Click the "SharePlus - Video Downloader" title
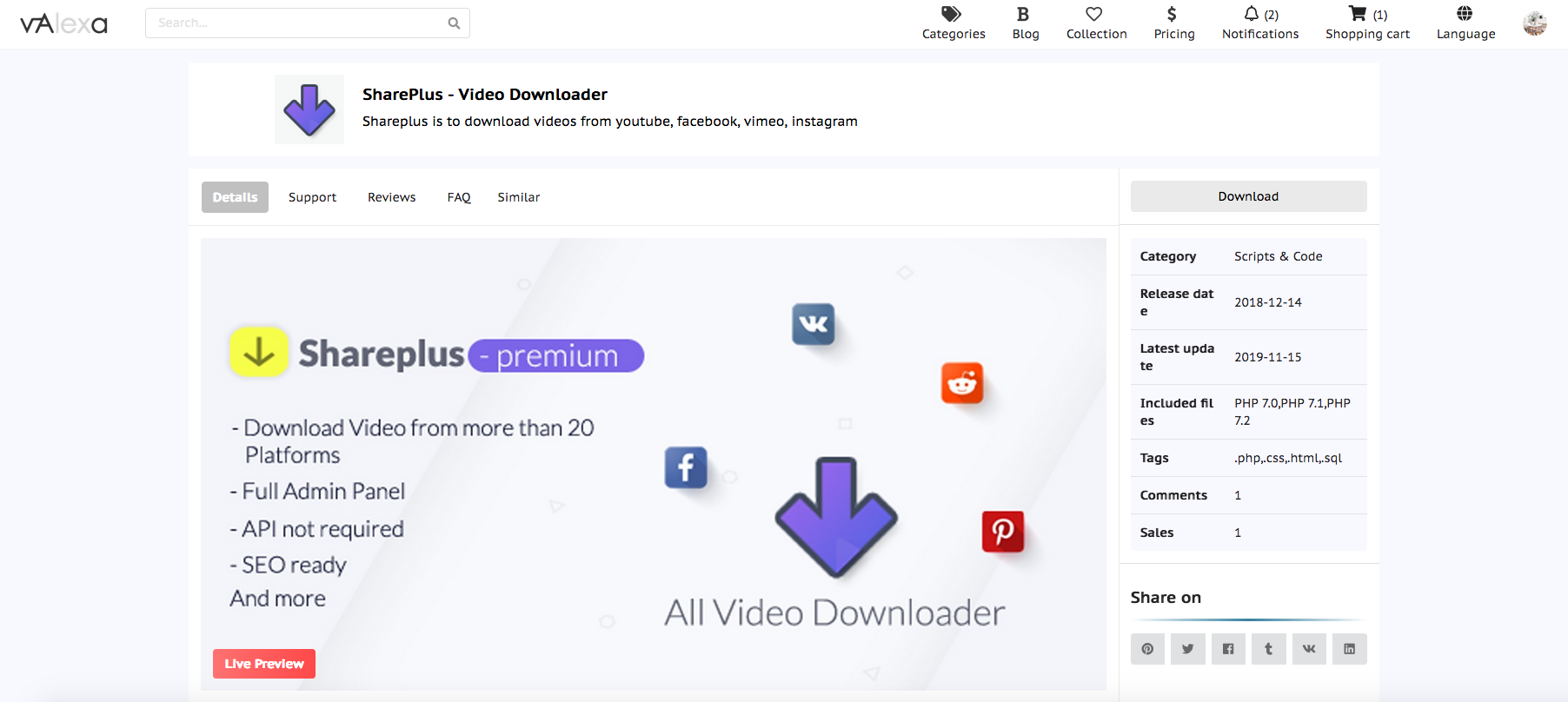Viewport: 1568px width, 702px height. pyautogui.click(x=485, y=95)
